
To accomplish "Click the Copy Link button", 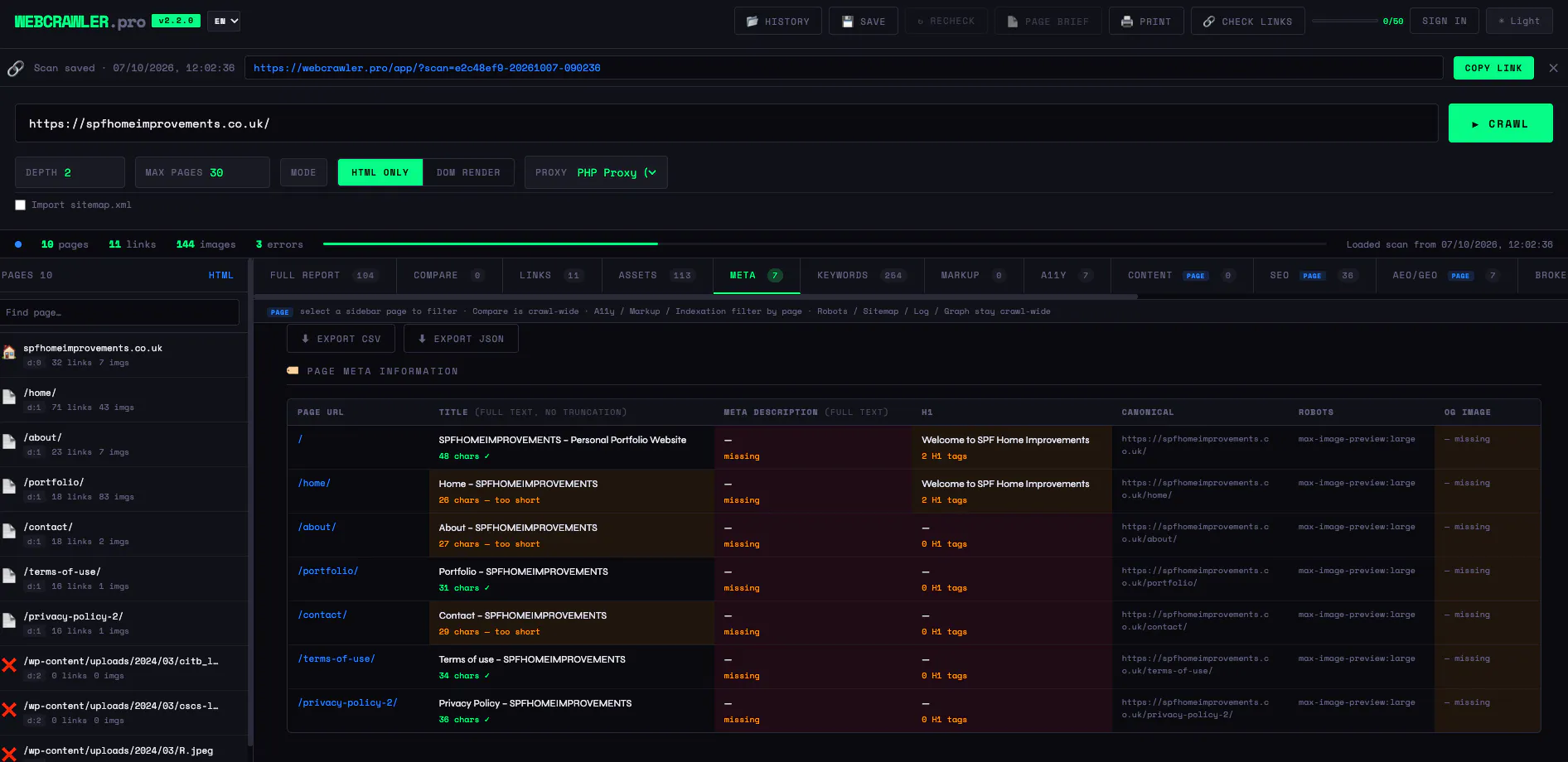I will [1493, 68].
